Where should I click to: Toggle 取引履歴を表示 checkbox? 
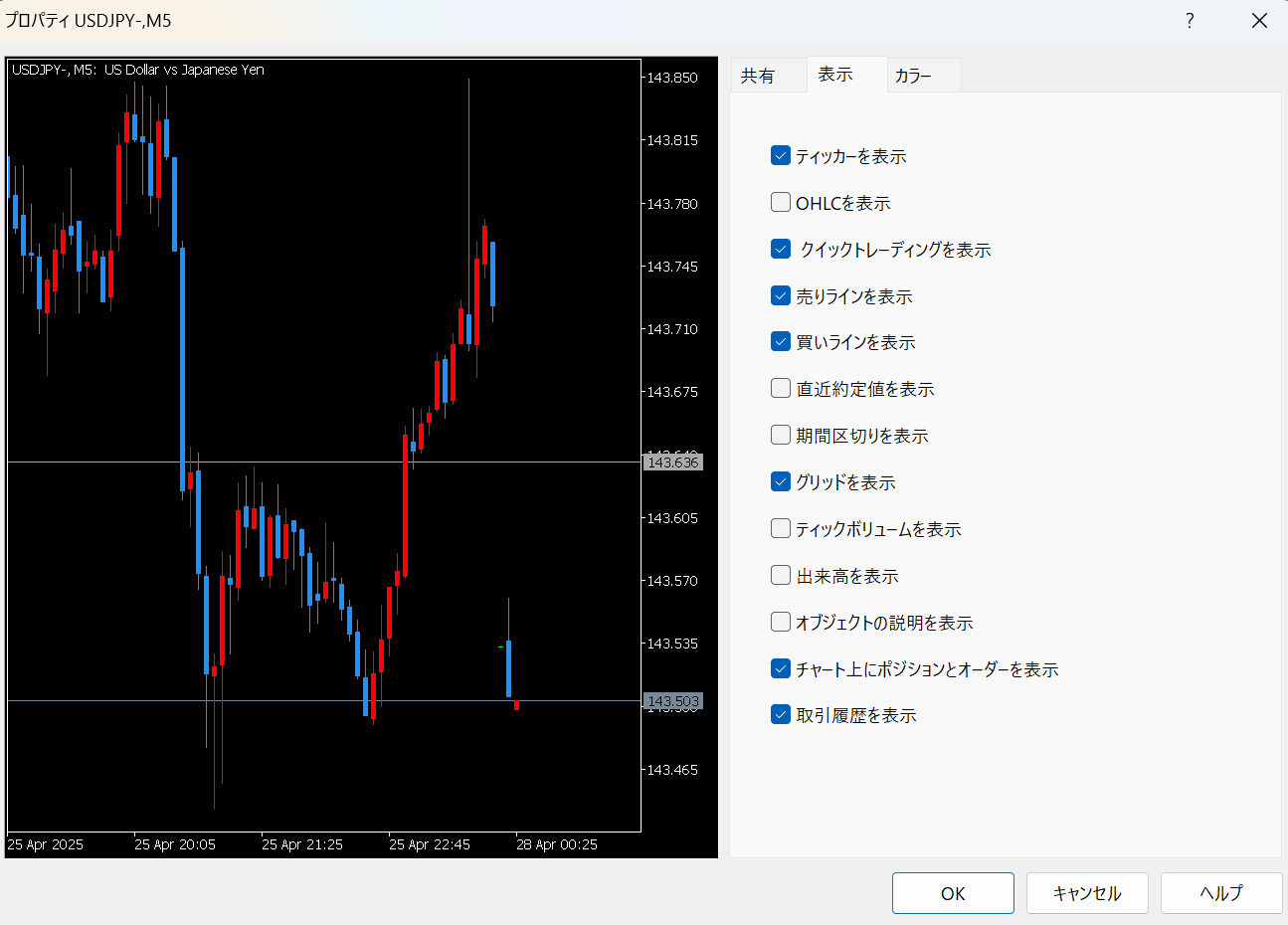click(781, 715)
